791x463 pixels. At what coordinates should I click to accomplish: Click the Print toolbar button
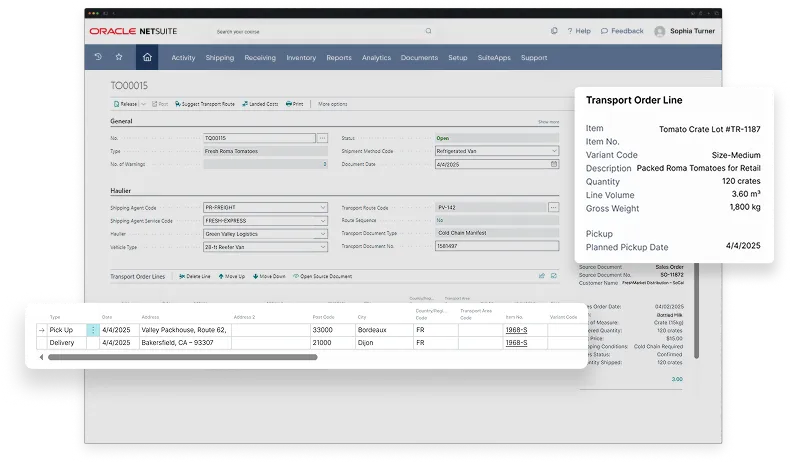[x=294, y=104]
